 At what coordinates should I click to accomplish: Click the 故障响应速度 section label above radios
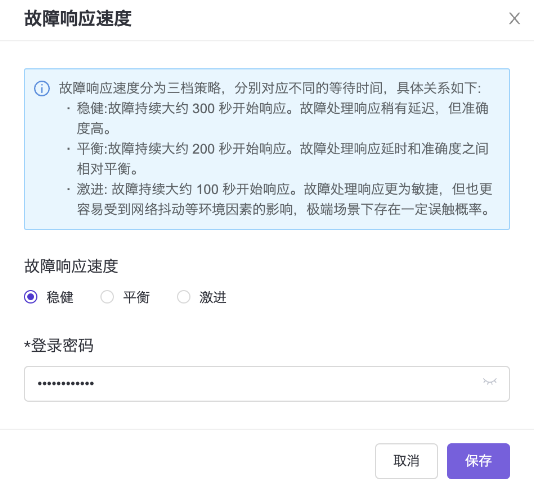click(71, 266)
